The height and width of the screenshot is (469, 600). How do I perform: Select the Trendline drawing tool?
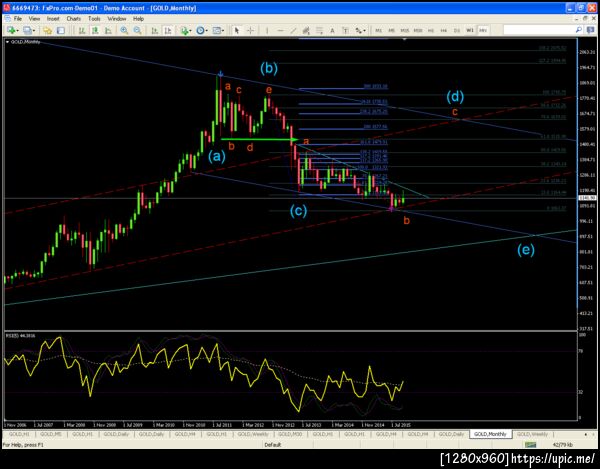pos(293,30)
